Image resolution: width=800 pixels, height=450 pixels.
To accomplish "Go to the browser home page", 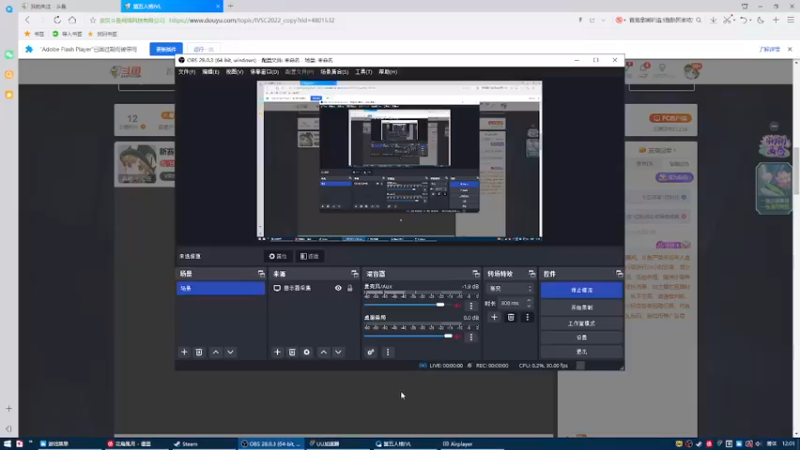I will tap(72, 20).
